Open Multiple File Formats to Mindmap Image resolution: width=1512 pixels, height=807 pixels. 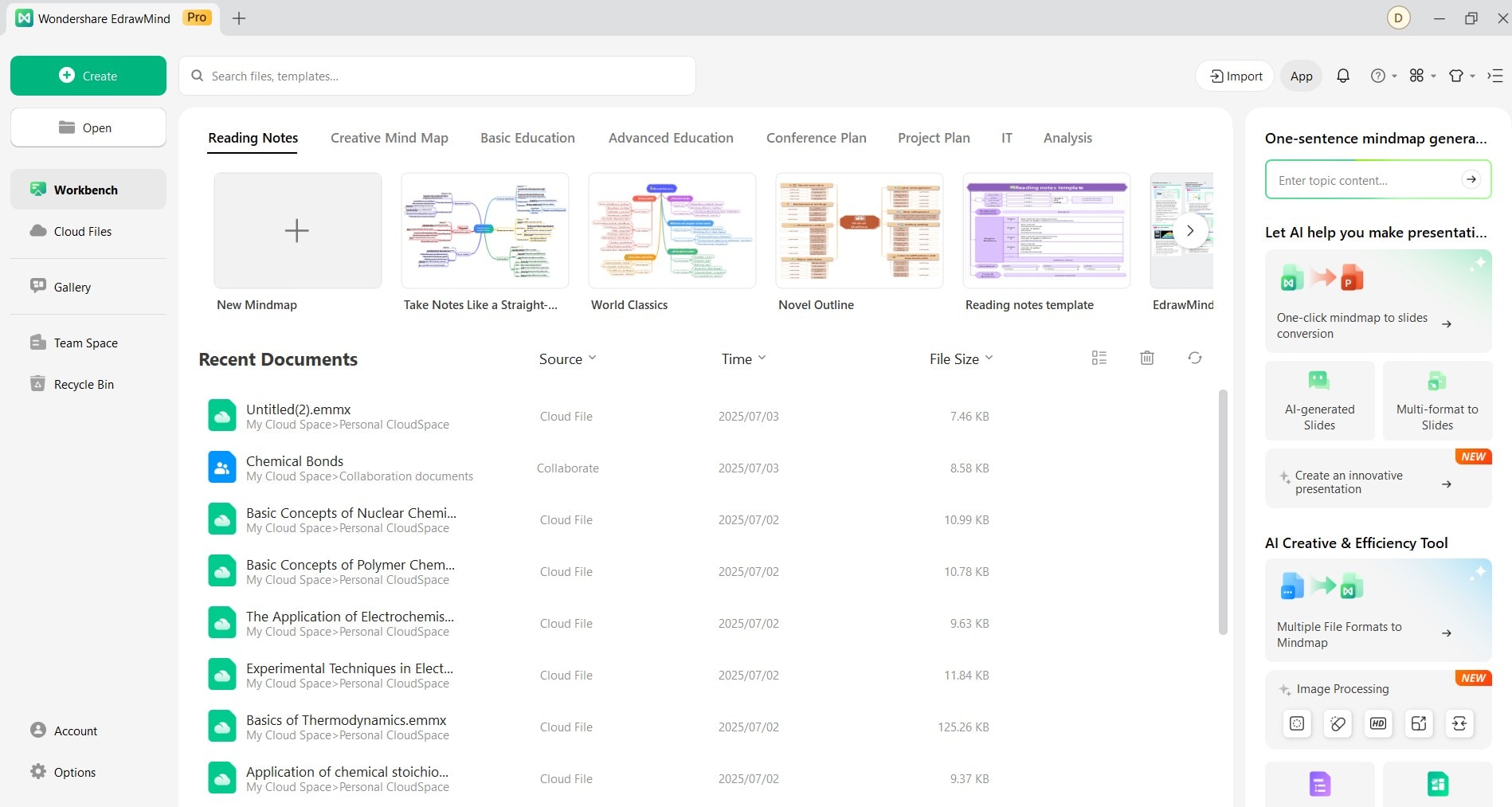(x=1378, y=610)
